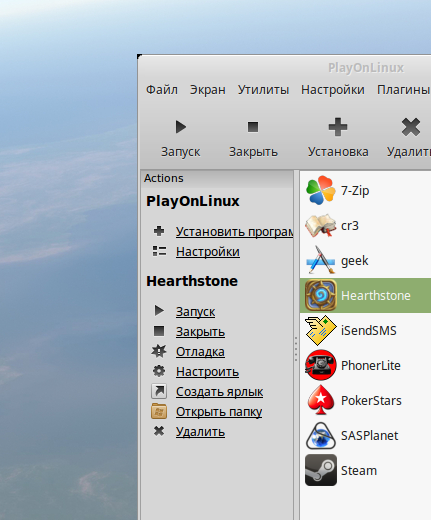This screenshot has width=431, height=520.
Task: Click the splitter handle between sidebar and list
Action: [296, 349]
